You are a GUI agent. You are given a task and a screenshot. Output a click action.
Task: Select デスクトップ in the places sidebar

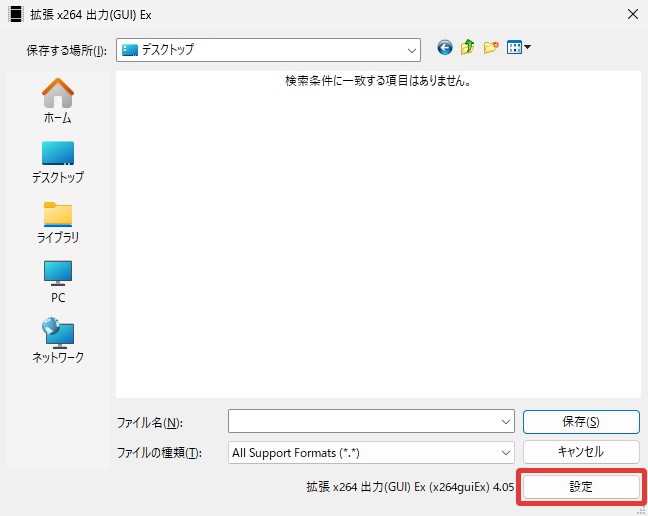57,161
